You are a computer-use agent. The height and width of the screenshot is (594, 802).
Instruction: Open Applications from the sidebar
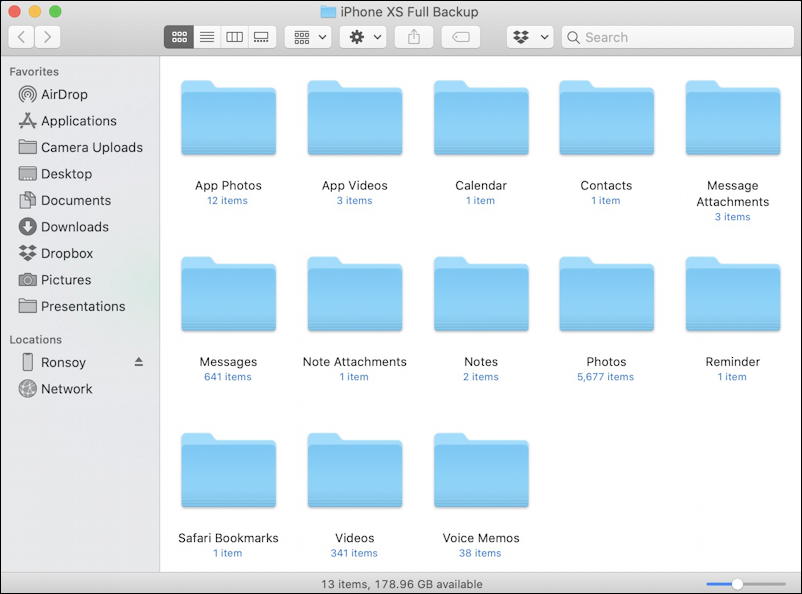[x=68, y=121]
